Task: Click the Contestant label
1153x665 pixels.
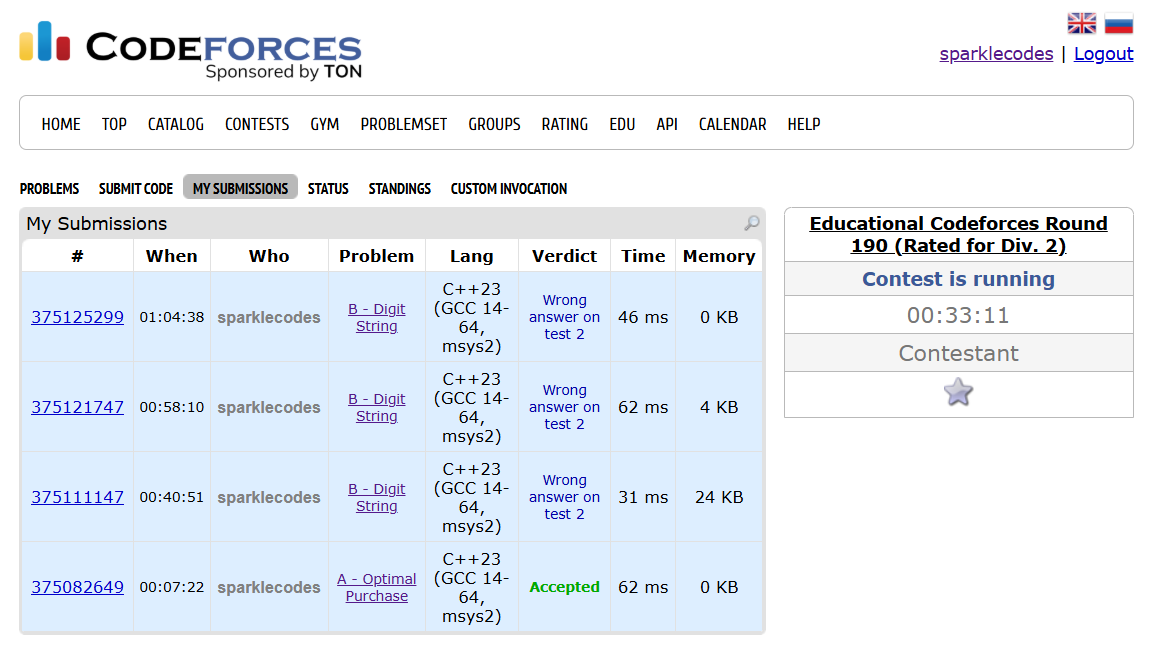Action: (x=958, y=353)
